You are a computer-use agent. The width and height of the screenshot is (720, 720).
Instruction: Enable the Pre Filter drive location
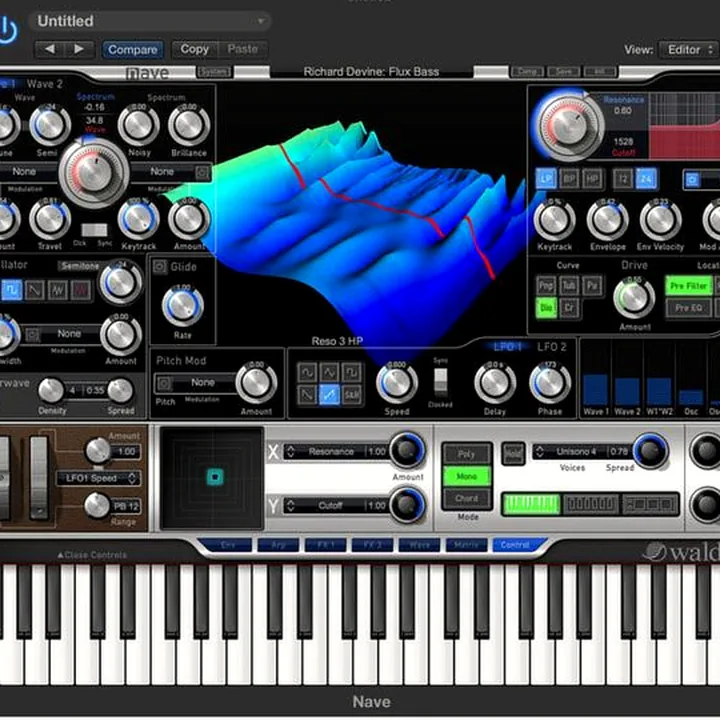pyautogui.click(x=688, y=286)
